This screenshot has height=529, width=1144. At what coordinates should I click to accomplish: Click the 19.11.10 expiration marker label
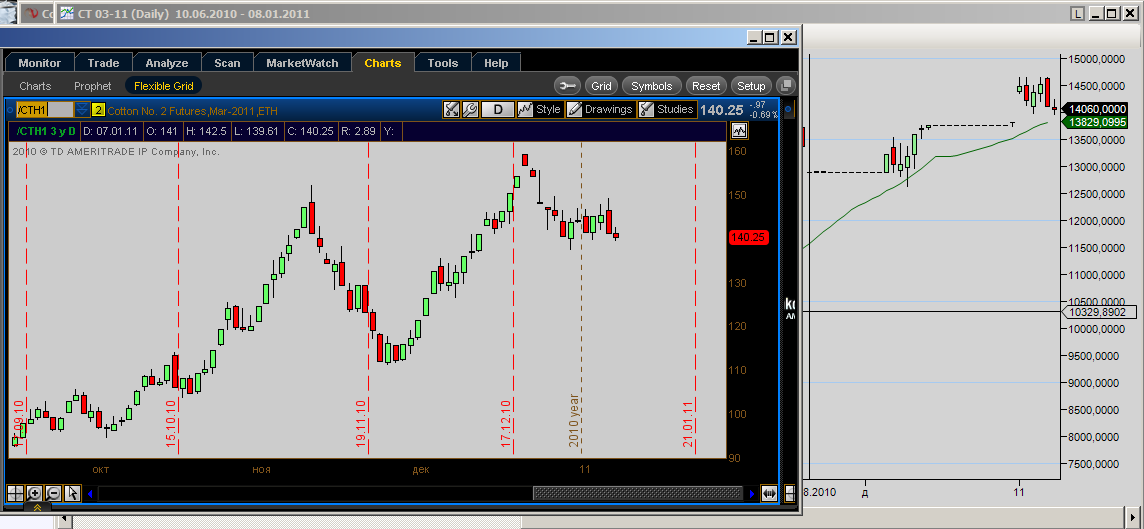click(360, 423)
